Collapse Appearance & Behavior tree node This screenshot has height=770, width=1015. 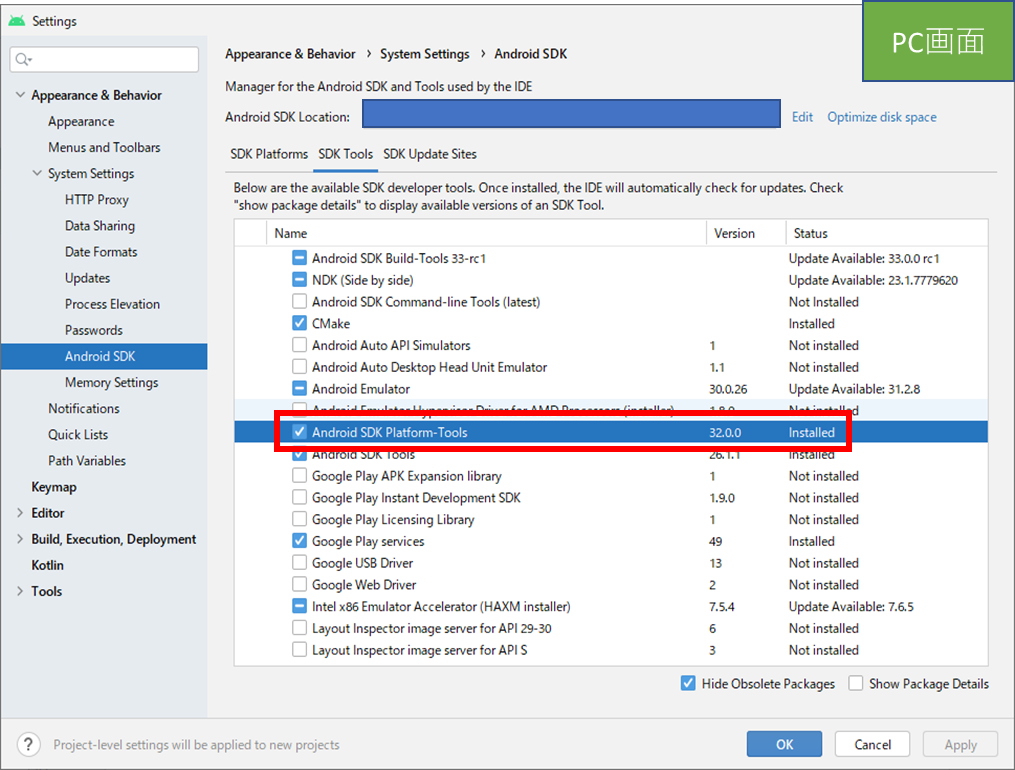click(20, 95)
